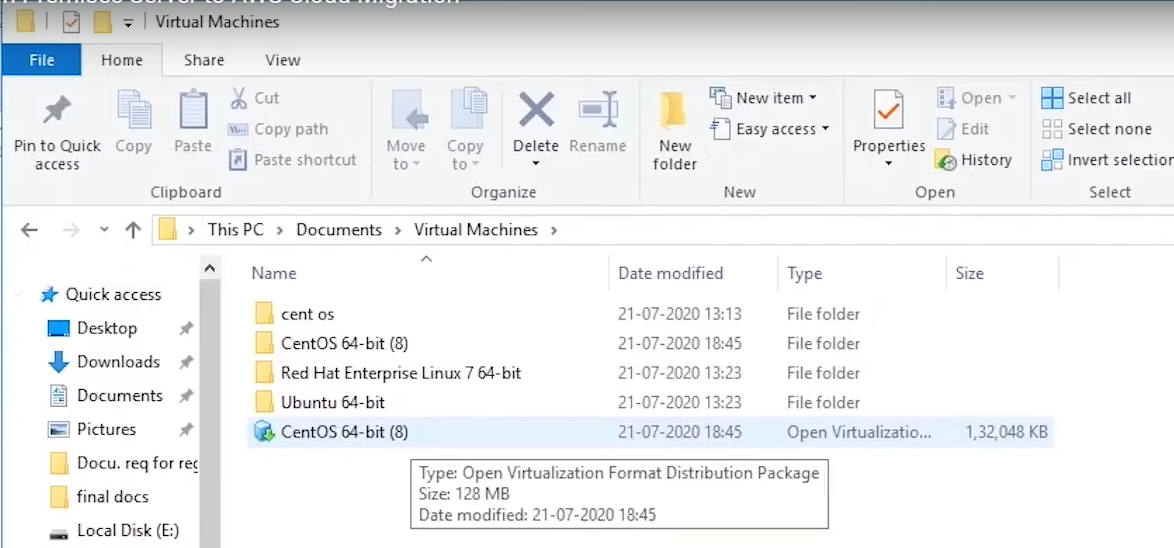This screenshot has width=1174, height=548.
Task: Choose Copy path in the ribbon
Action: (278, 129)
